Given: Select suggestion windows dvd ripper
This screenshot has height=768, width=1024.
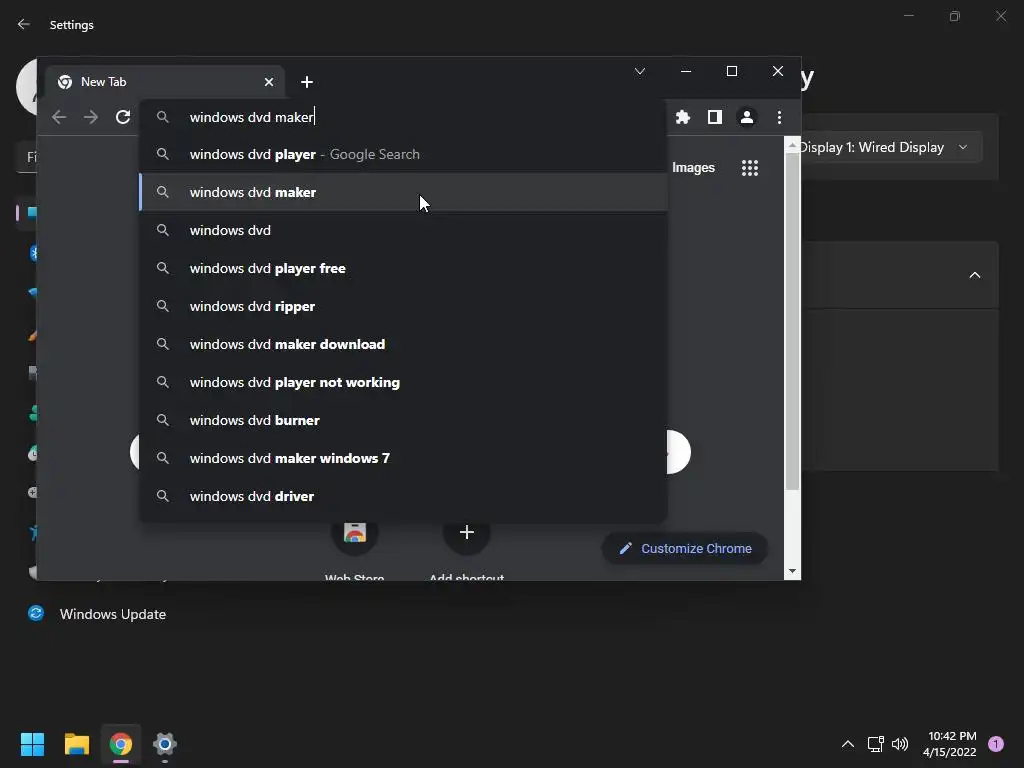Looking at the screenshot, I should (404, 306).
